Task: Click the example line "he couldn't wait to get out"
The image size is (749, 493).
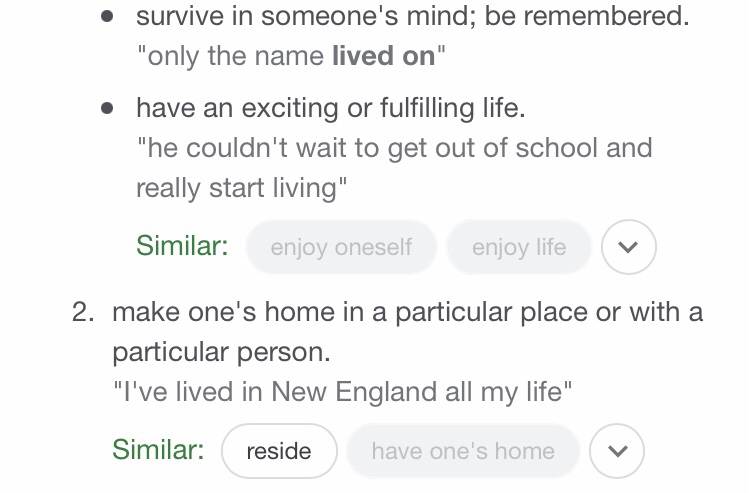Action: coord(394,148)
